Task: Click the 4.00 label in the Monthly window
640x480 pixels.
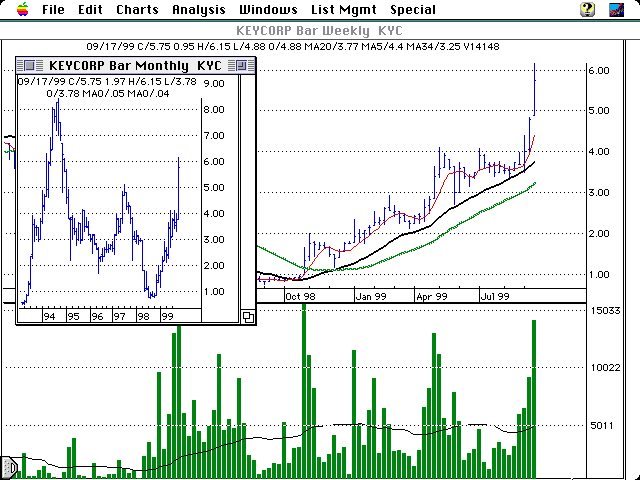Action: click(214, 213)
